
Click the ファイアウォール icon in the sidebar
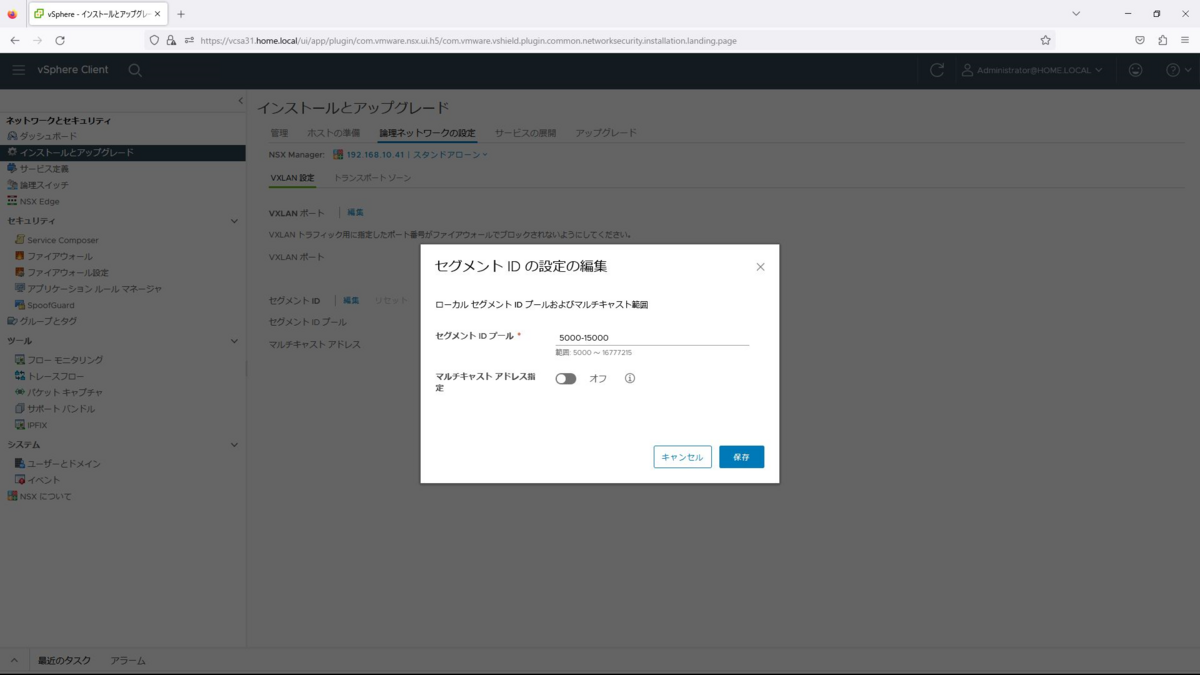tap(20, 256)
